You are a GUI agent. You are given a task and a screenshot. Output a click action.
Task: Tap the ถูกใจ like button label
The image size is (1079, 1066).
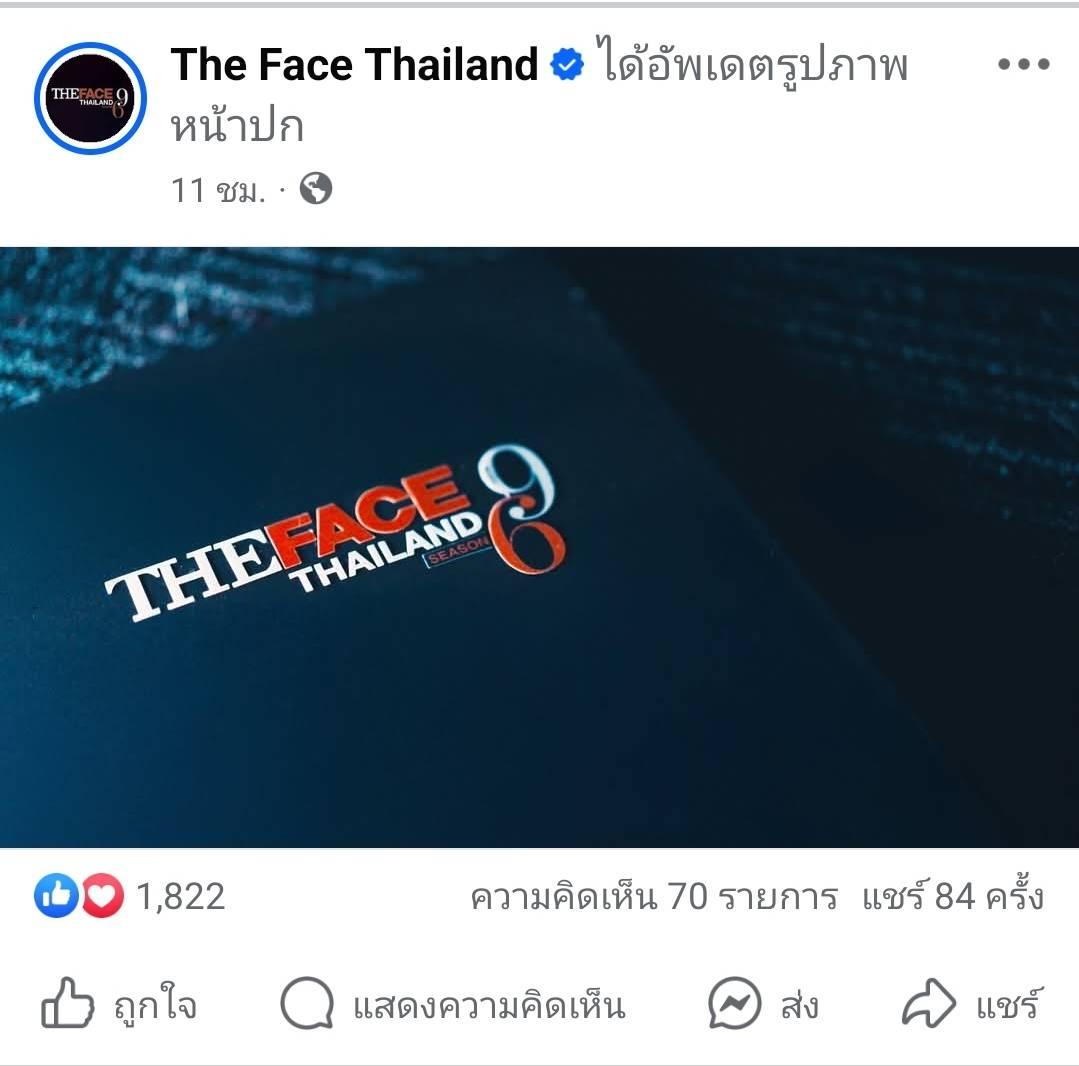click(156, 1004)
